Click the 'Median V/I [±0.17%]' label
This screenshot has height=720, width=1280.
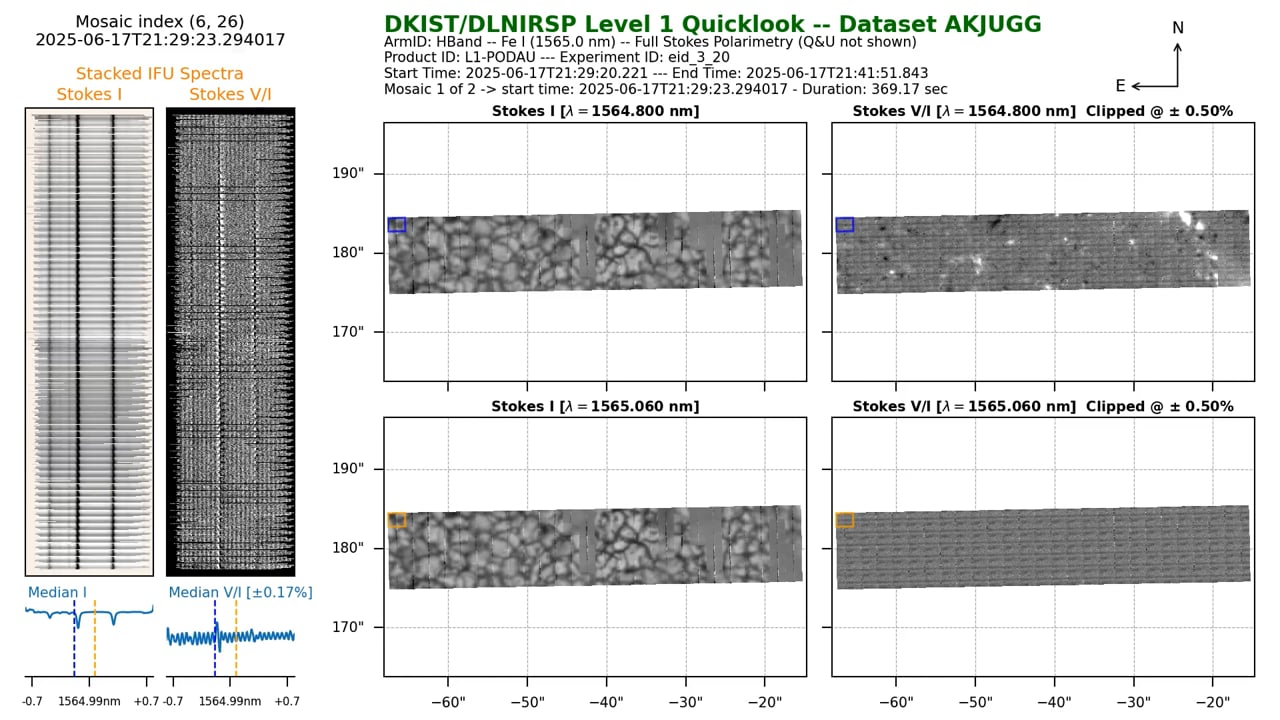click(x=240, y=592)
